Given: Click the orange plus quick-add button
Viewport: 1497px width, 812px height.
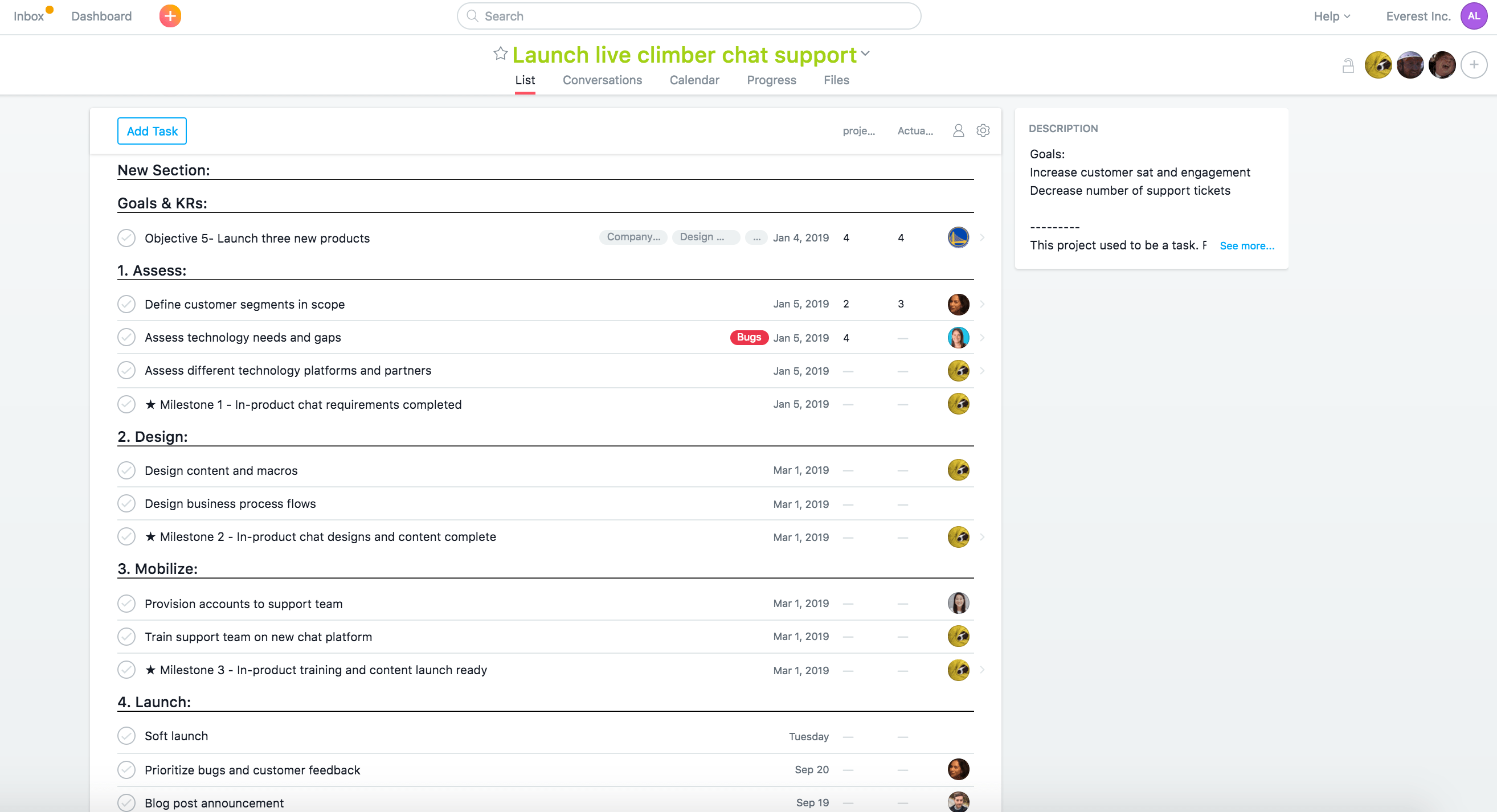Looking at the screenshot, I should coord(170,16).
